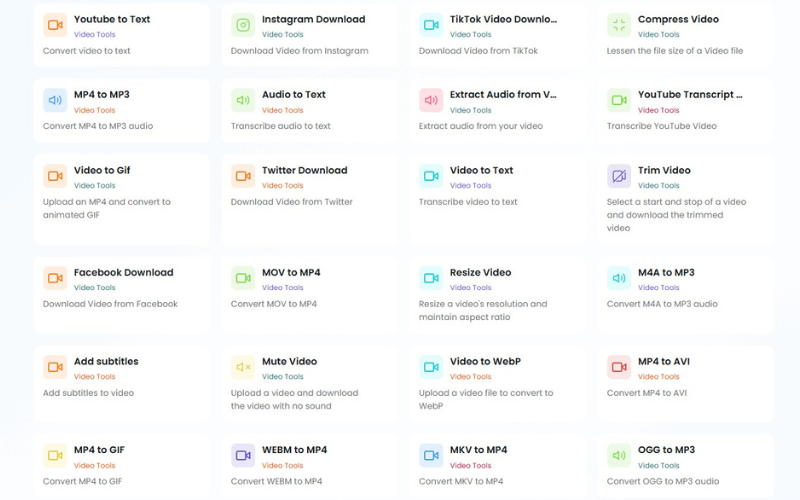Click 'Download Video from Instagram' description
This screenshot has height=500, width=800.
click(x=299, y=51)
